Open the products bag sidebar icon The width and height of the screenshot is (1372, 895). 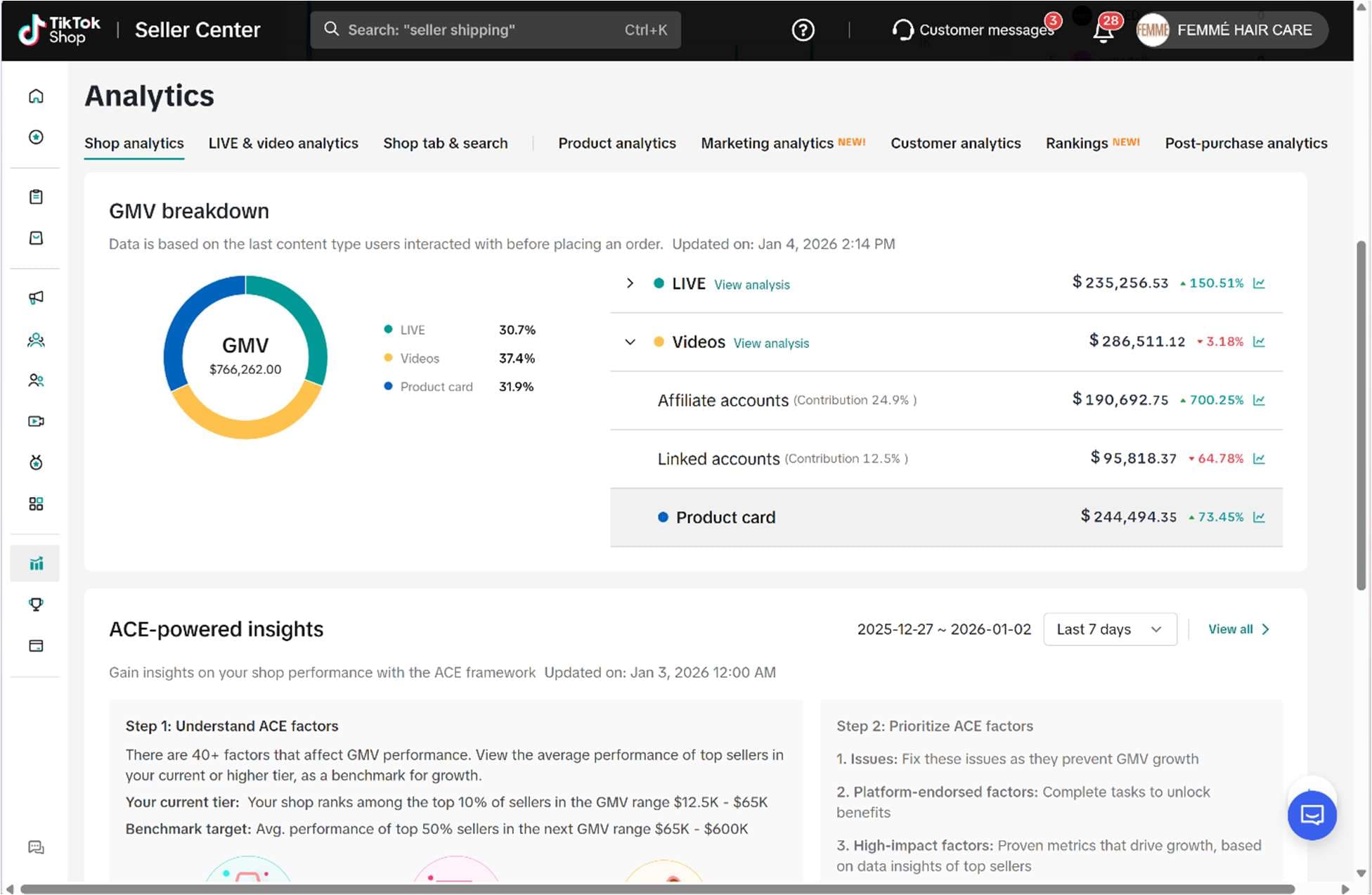(36, 238)
